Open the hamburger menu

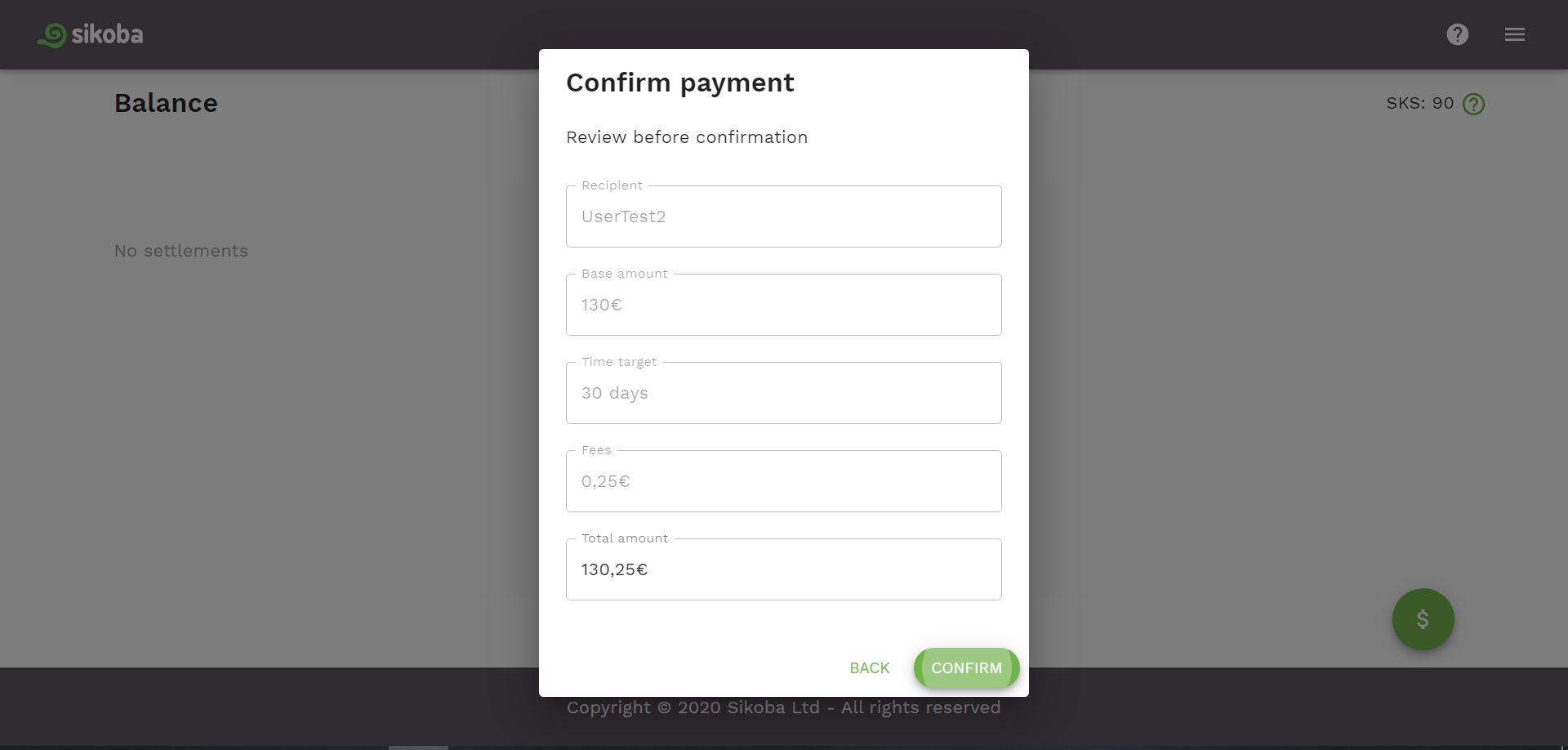coord(1515,34)
